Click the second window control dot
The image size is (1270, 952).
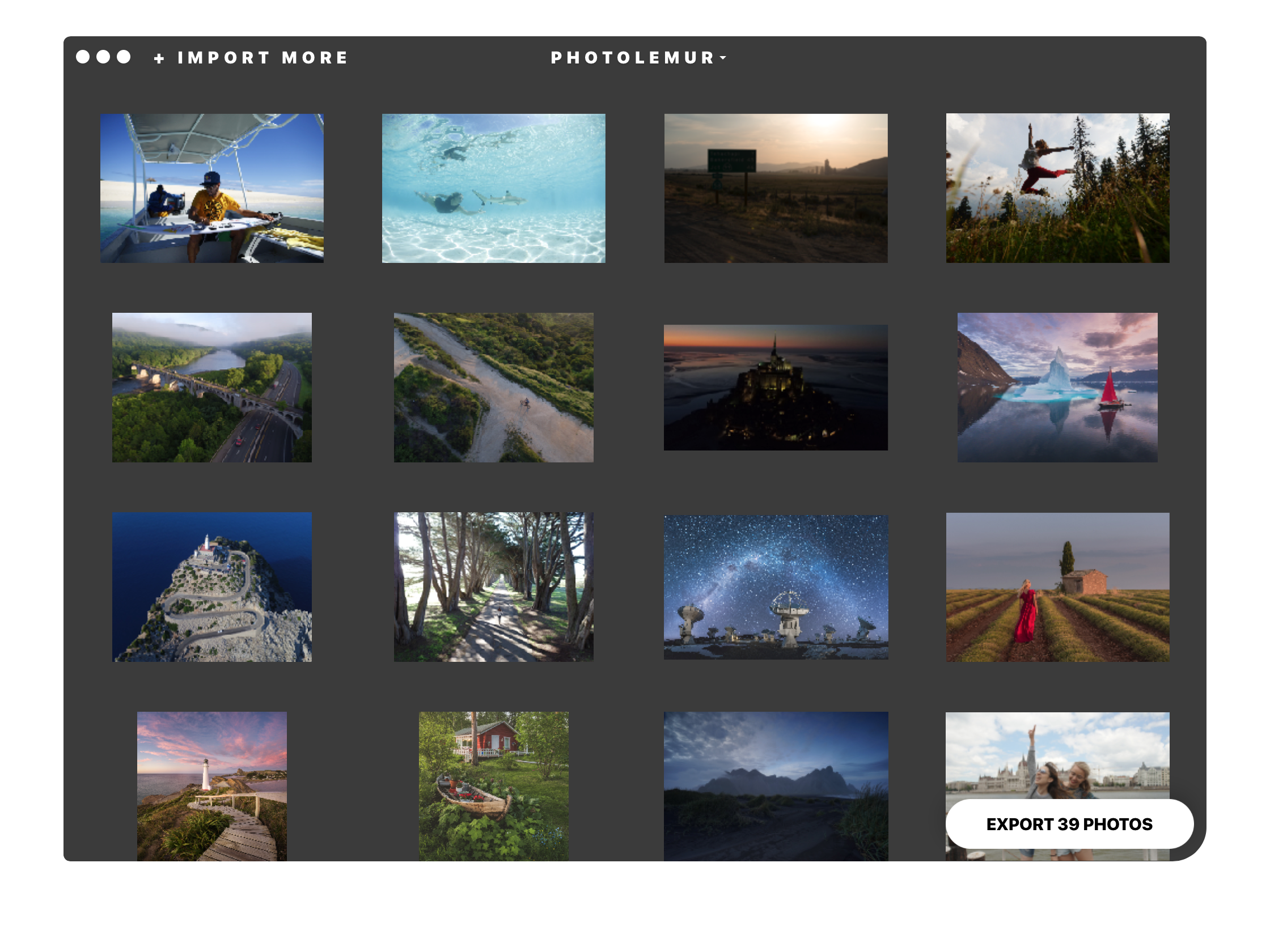click(103, 57)
